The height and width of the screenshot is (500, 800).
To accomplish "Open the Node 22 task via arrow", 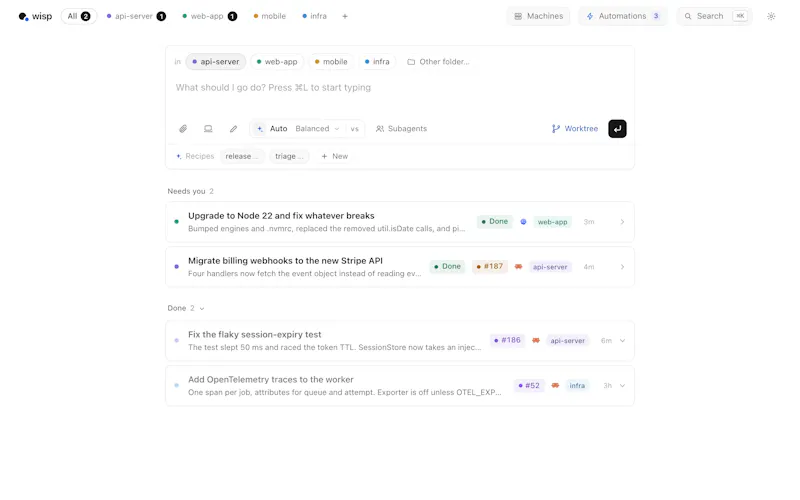I will tap(622, 222).
